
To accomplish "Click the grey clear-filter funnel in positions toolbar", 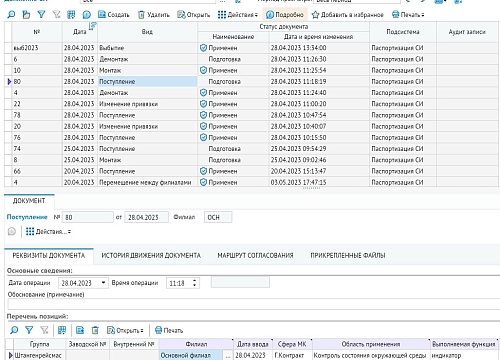I will click(x=44, y=330).
